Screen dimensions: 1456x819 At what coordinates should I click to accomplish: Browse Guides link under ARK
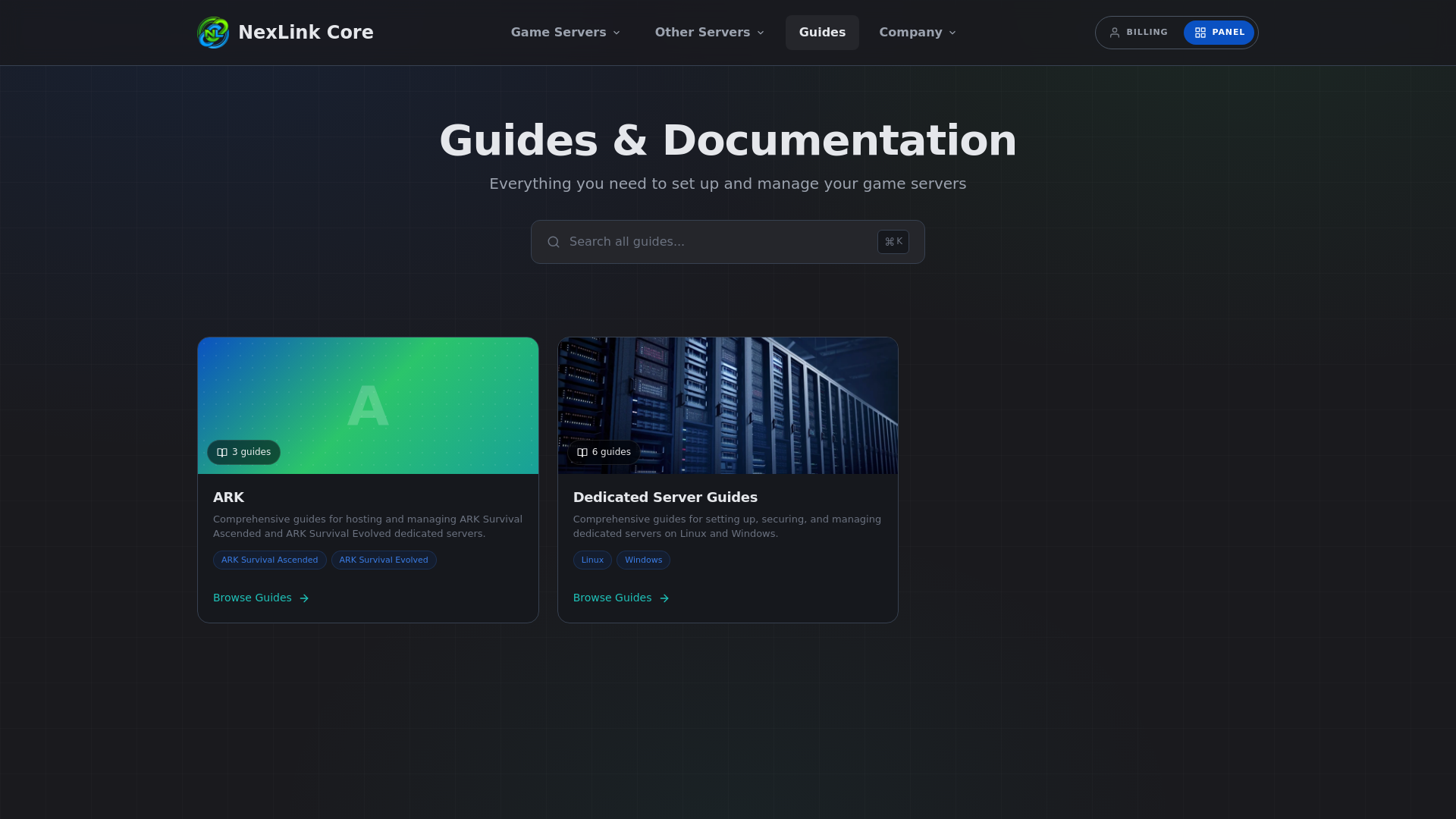click(x=261, y=598)
